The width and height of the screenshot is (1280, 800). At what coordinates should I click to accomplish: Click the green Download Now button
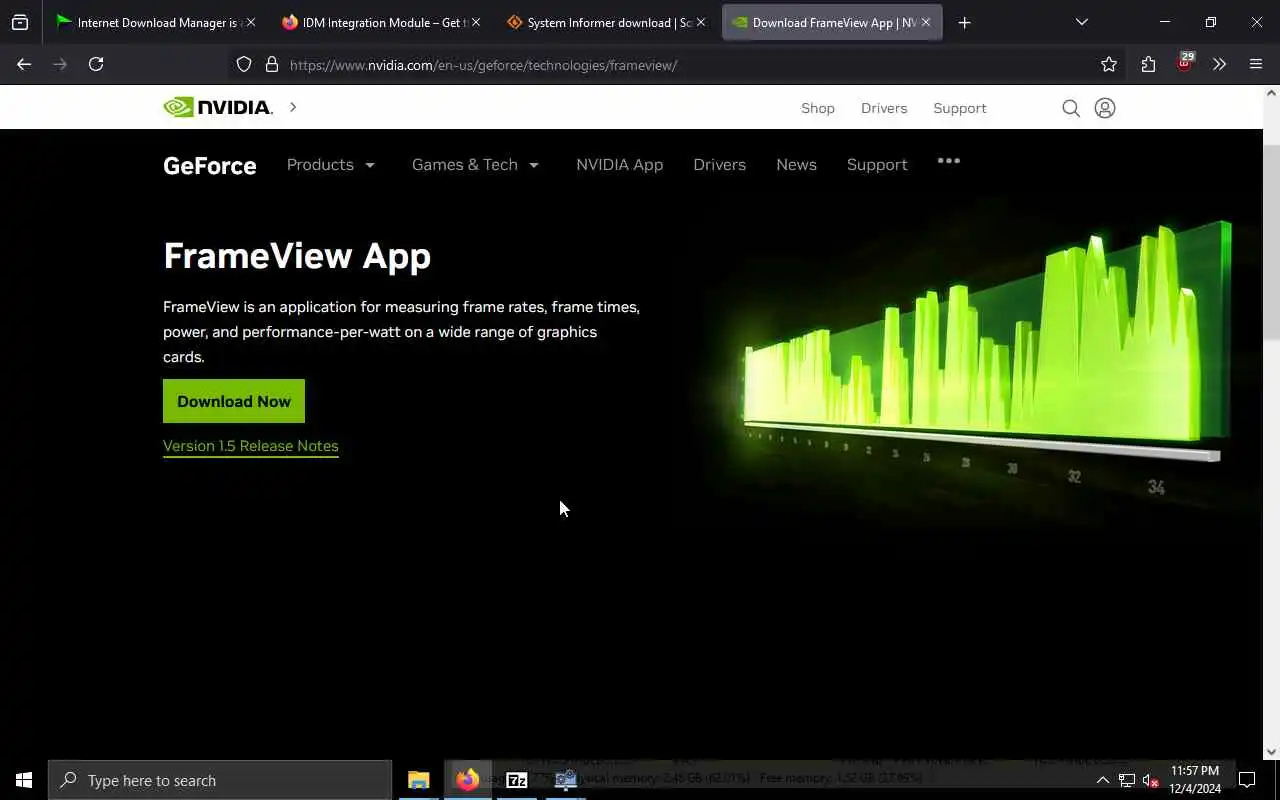click(234, 401)
